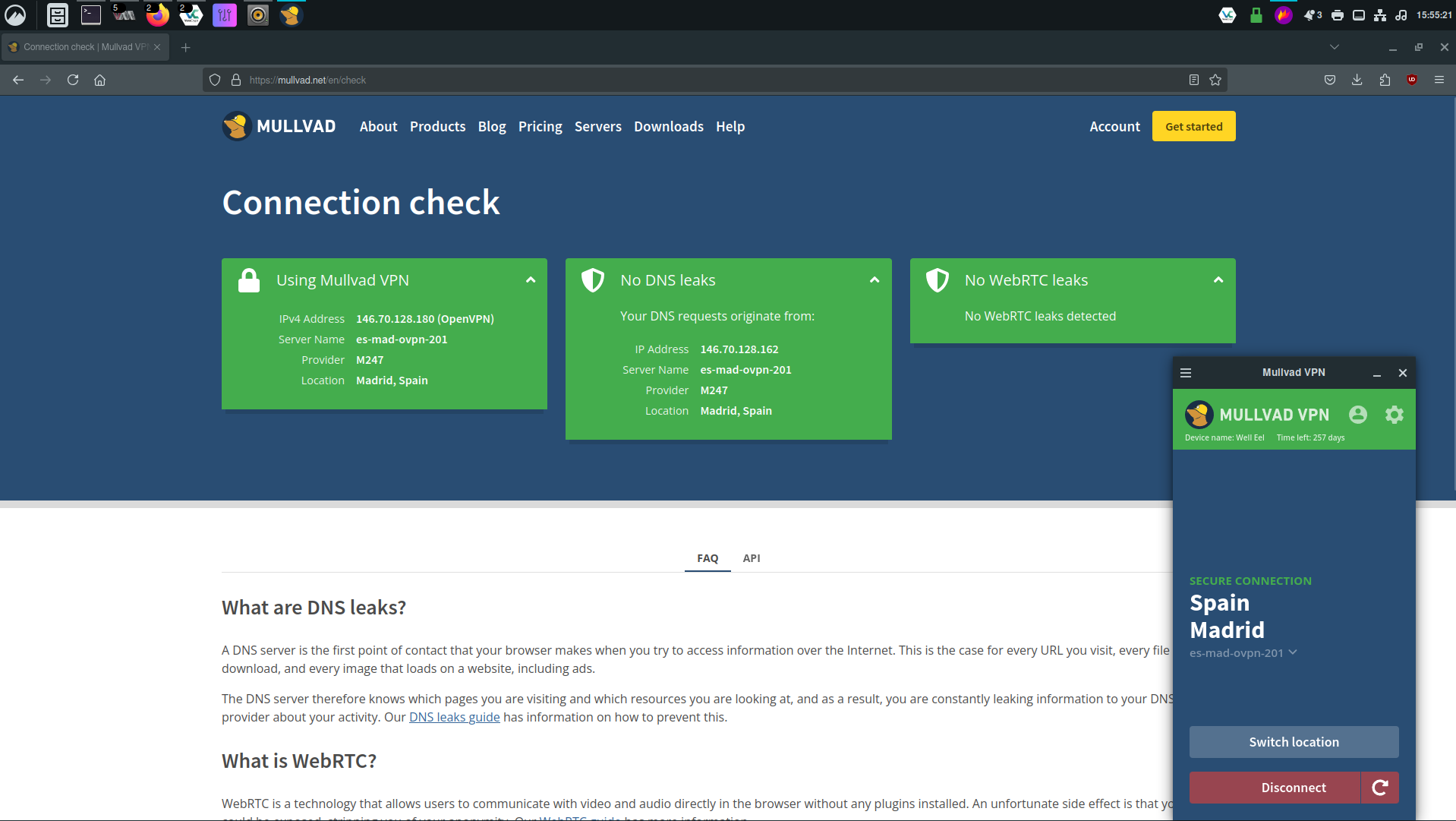Open the audio mixer taskbar app

click(225, 14)
